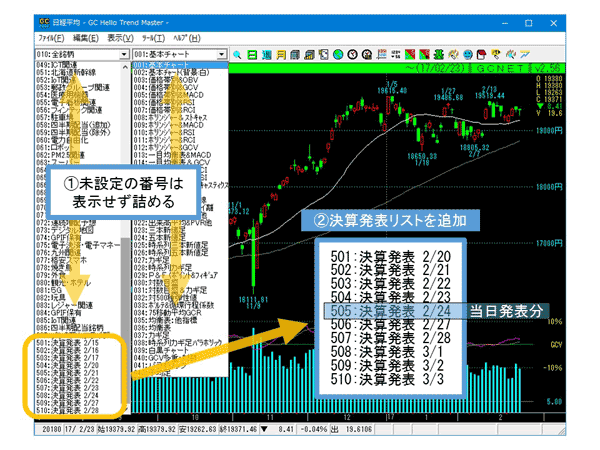Choose 510:決算発表 2/28 from the left list
600x450 pixels.
[68, 410]
